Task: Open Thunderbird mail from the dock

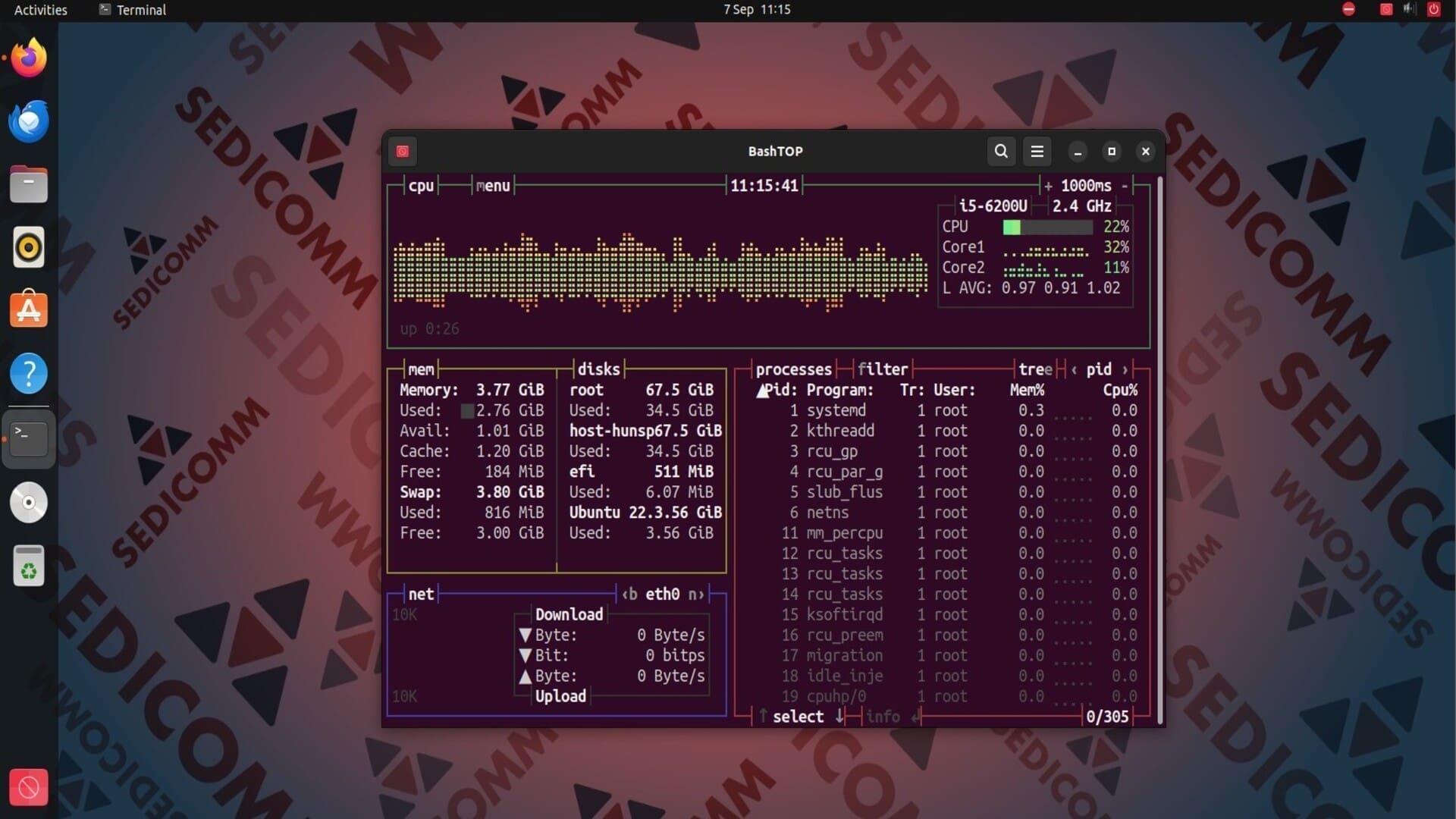Action: click(29, 121)
